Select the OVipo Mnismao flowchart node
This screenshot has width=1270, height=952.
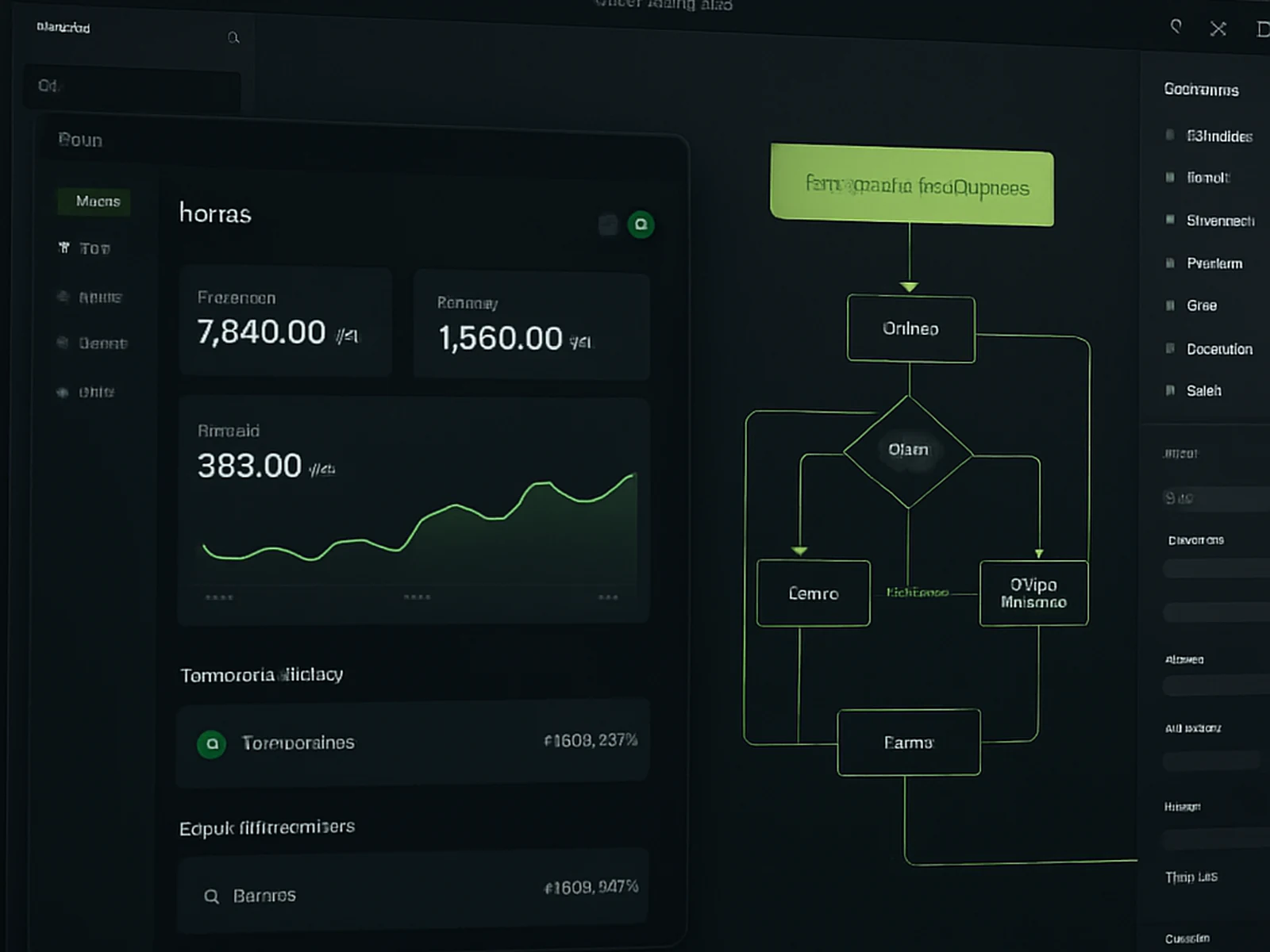point(1033,593)
